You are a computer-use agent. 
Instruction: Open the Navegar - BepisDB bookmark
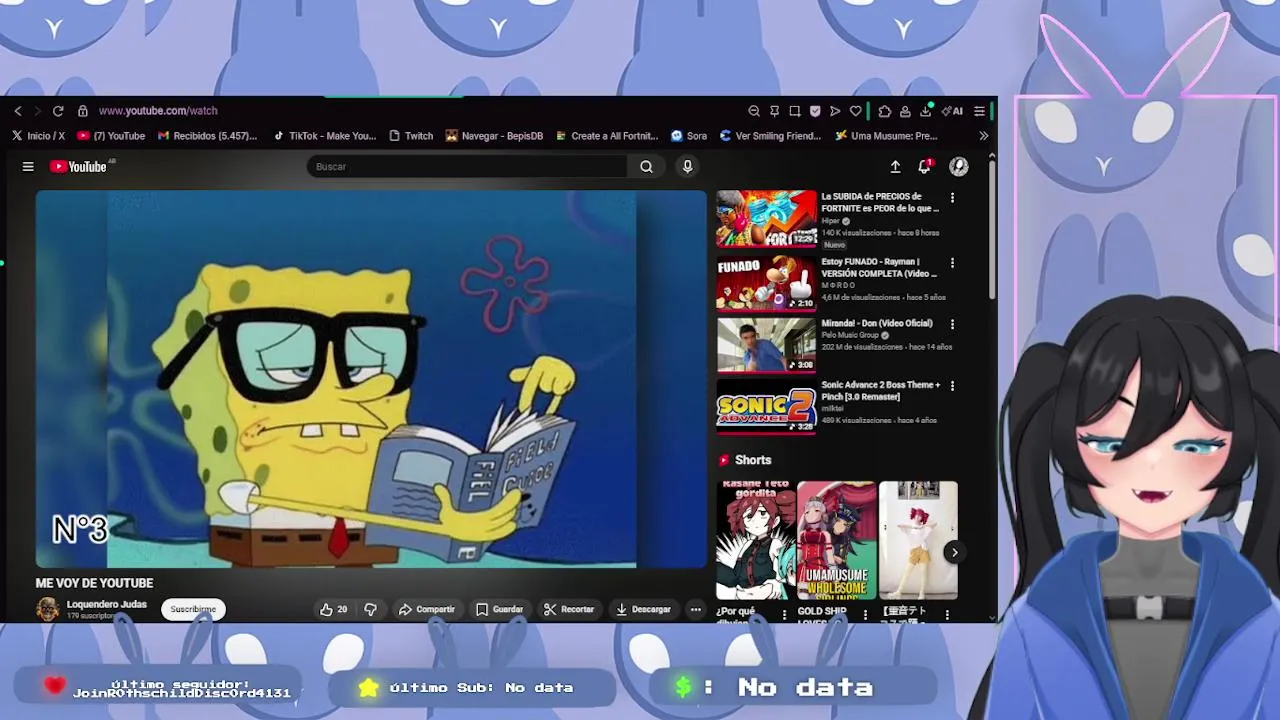(x=495, y=136)
